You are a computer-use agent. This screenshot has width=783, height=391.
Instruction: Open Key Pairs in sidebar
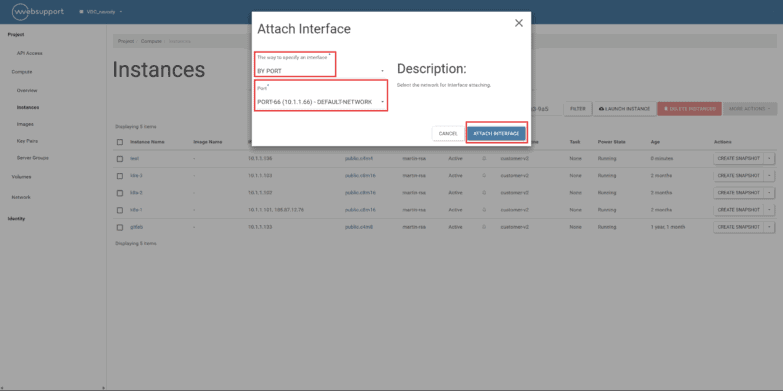(x=27, y=141)
